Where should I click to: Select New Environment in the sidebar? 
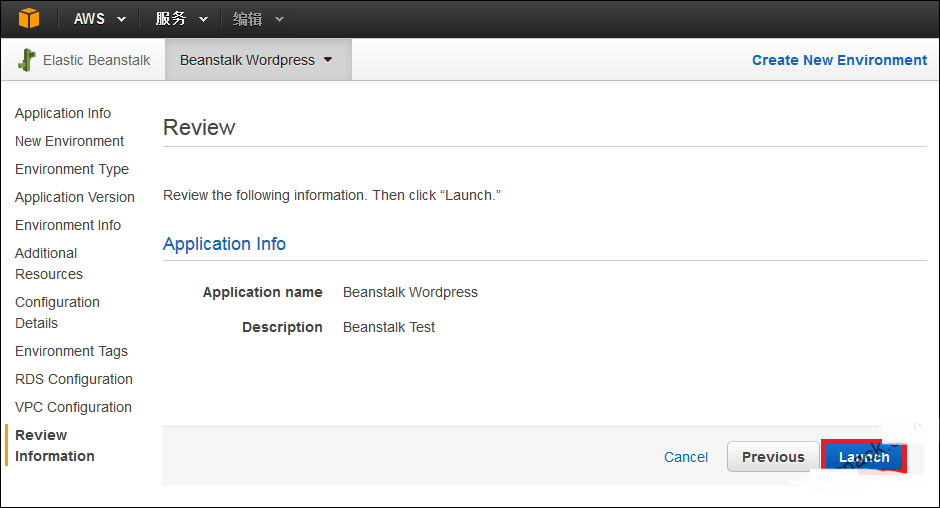(x=70, y=141)
